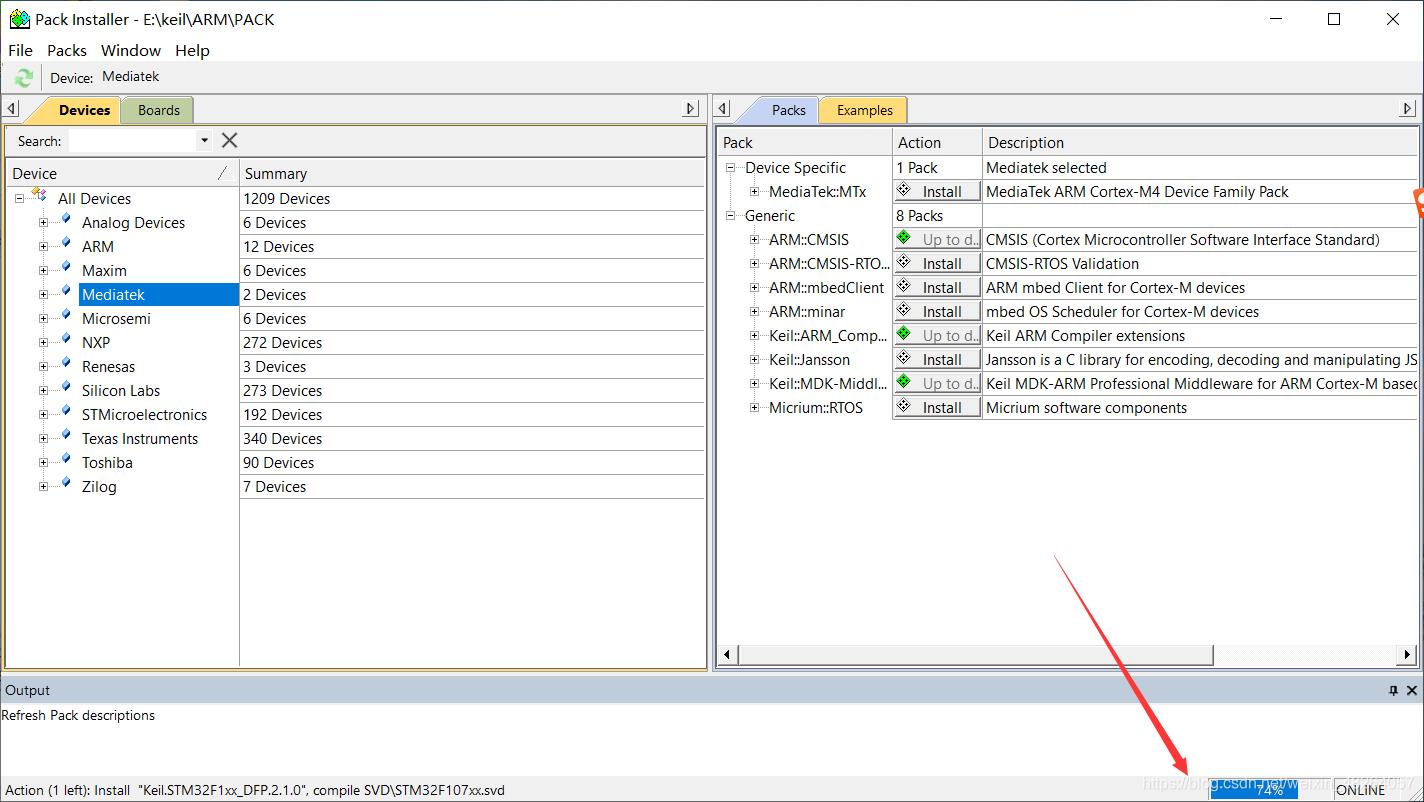Screen dimensions: 1424x802
Task: Switch to the Boards tab
Action: coord(159,110)
